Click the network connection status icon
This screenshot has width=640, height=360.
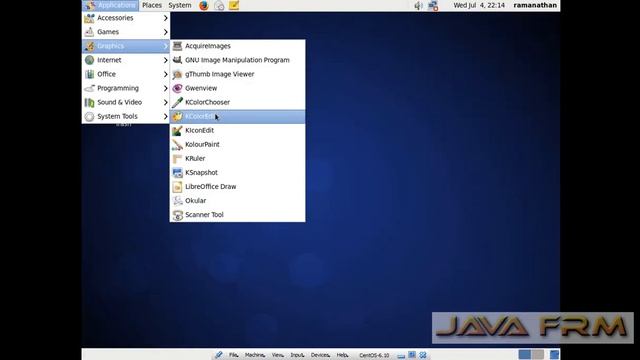tap(433, 5)
